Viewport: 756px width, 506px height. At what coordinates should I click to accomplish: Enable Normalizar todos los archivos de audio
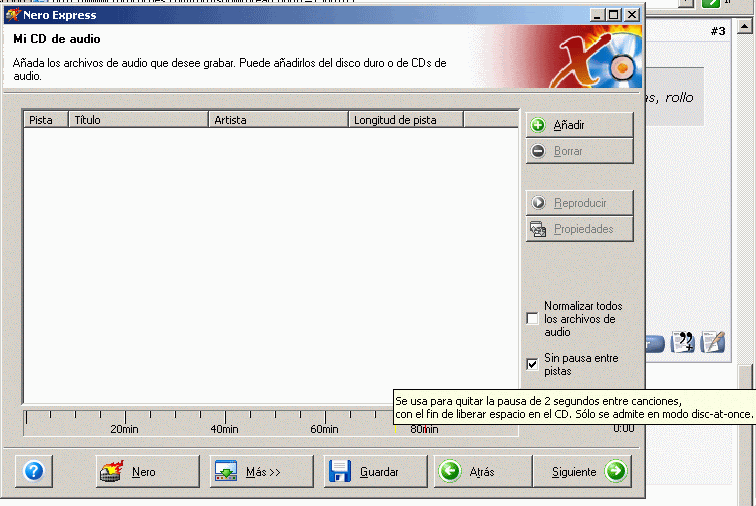[532, 319]
